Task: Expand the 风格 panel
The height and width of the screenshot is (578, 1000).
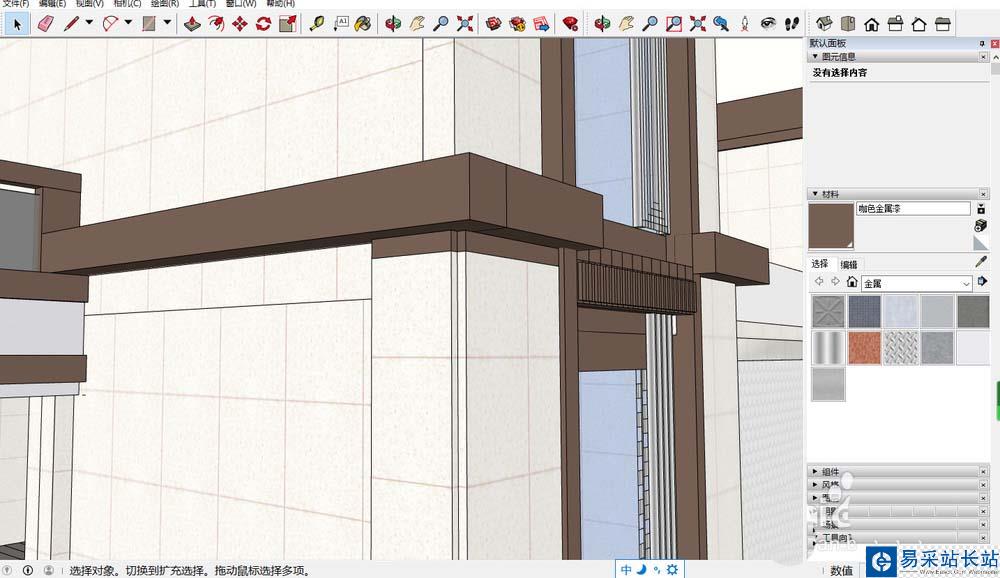Action: [x=815, y=485]
